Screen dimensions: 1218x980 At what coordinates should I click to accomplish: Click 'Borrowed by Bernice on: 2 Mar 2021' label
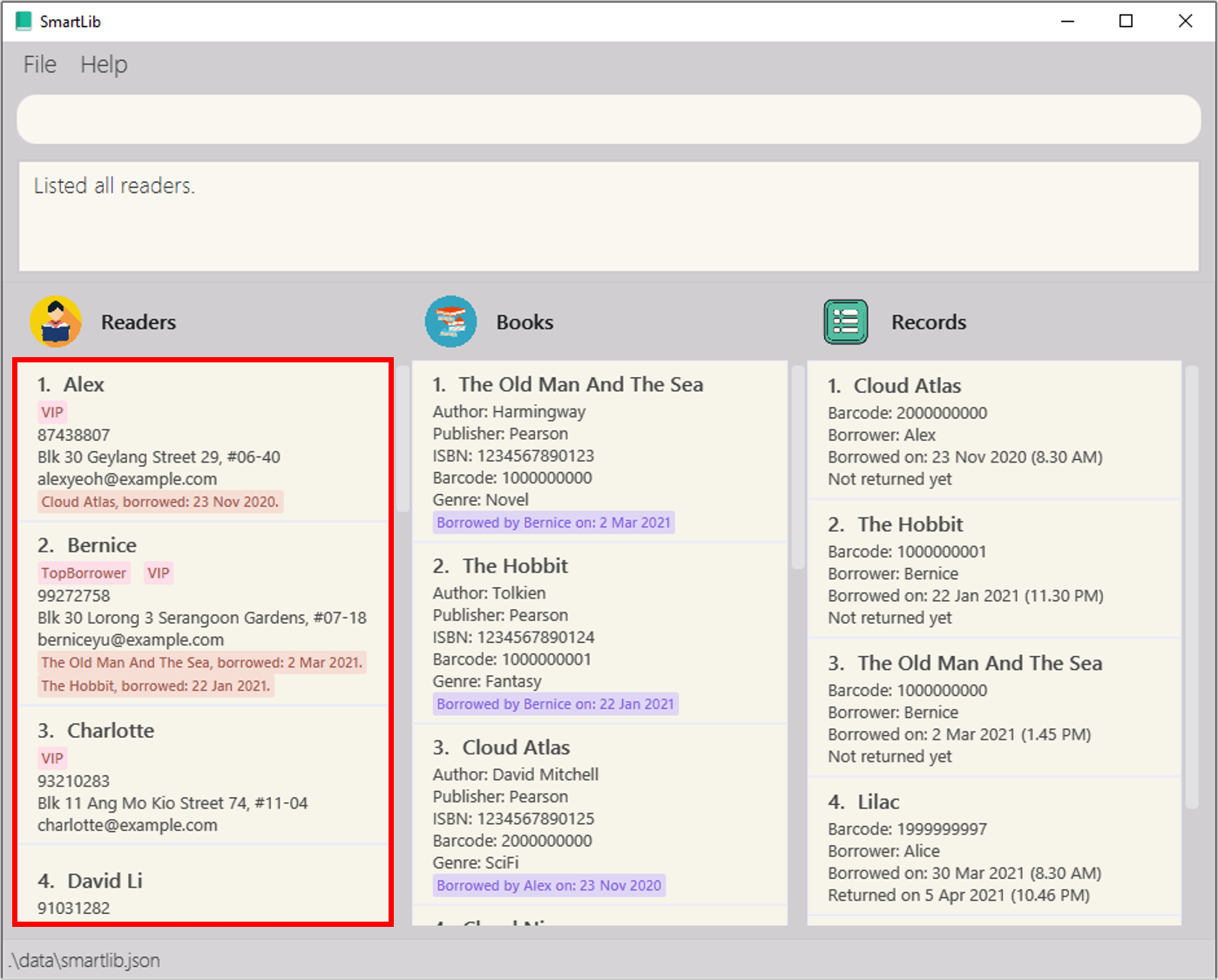tap(554, 523)
